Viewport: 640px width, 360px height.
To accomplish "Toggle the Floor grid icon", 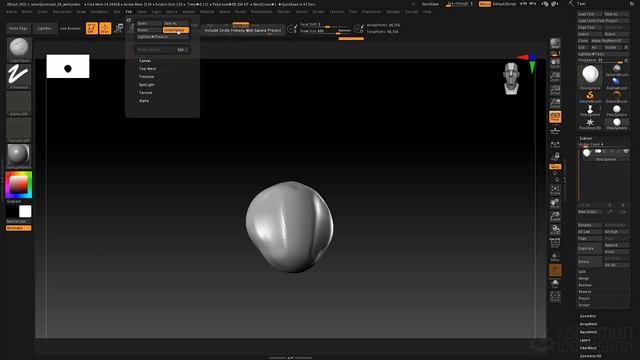I will [x=555, y=130].
